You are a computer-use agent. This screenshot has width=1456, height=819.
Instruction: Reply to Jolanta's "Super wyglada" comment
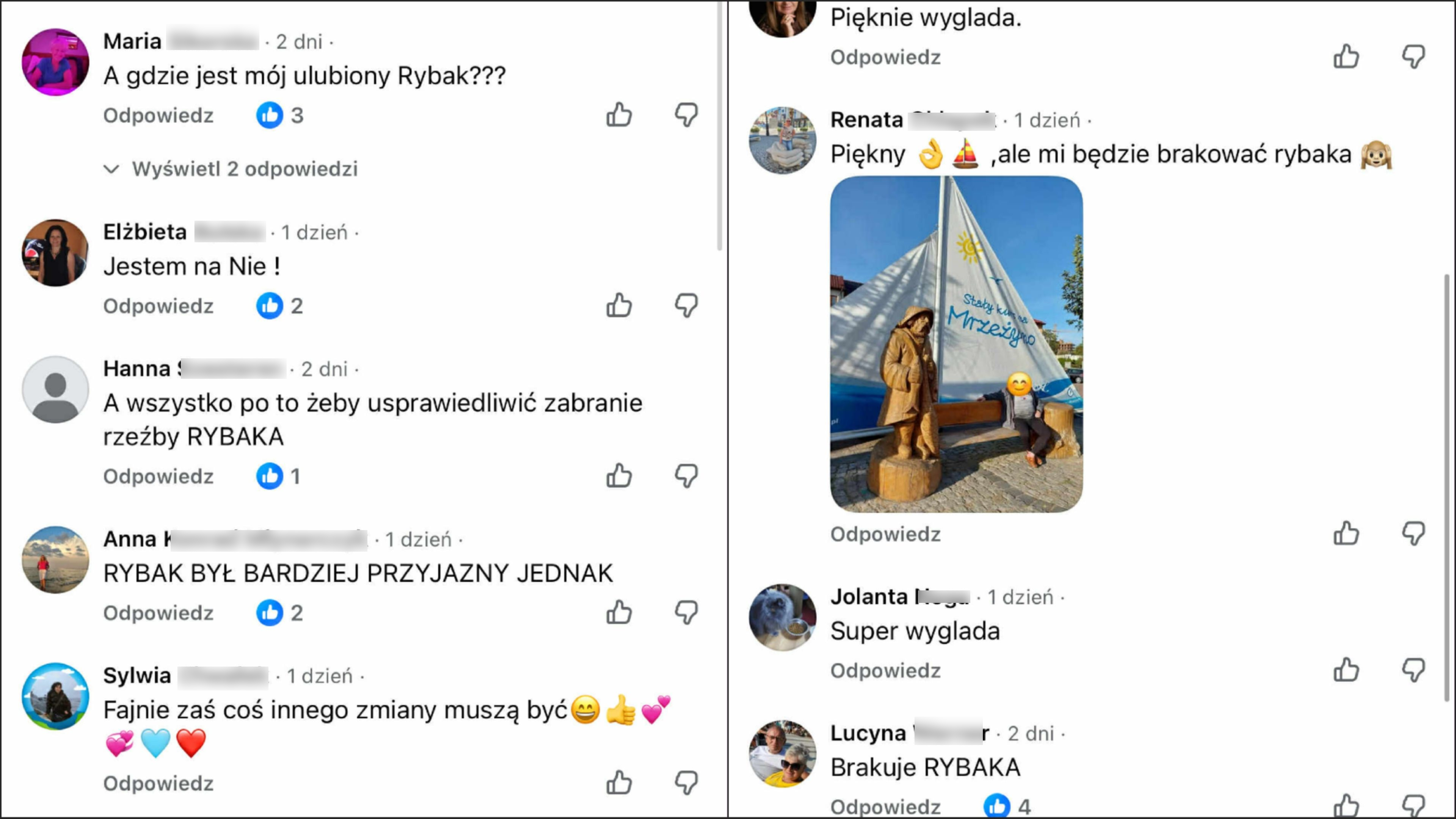885,671
